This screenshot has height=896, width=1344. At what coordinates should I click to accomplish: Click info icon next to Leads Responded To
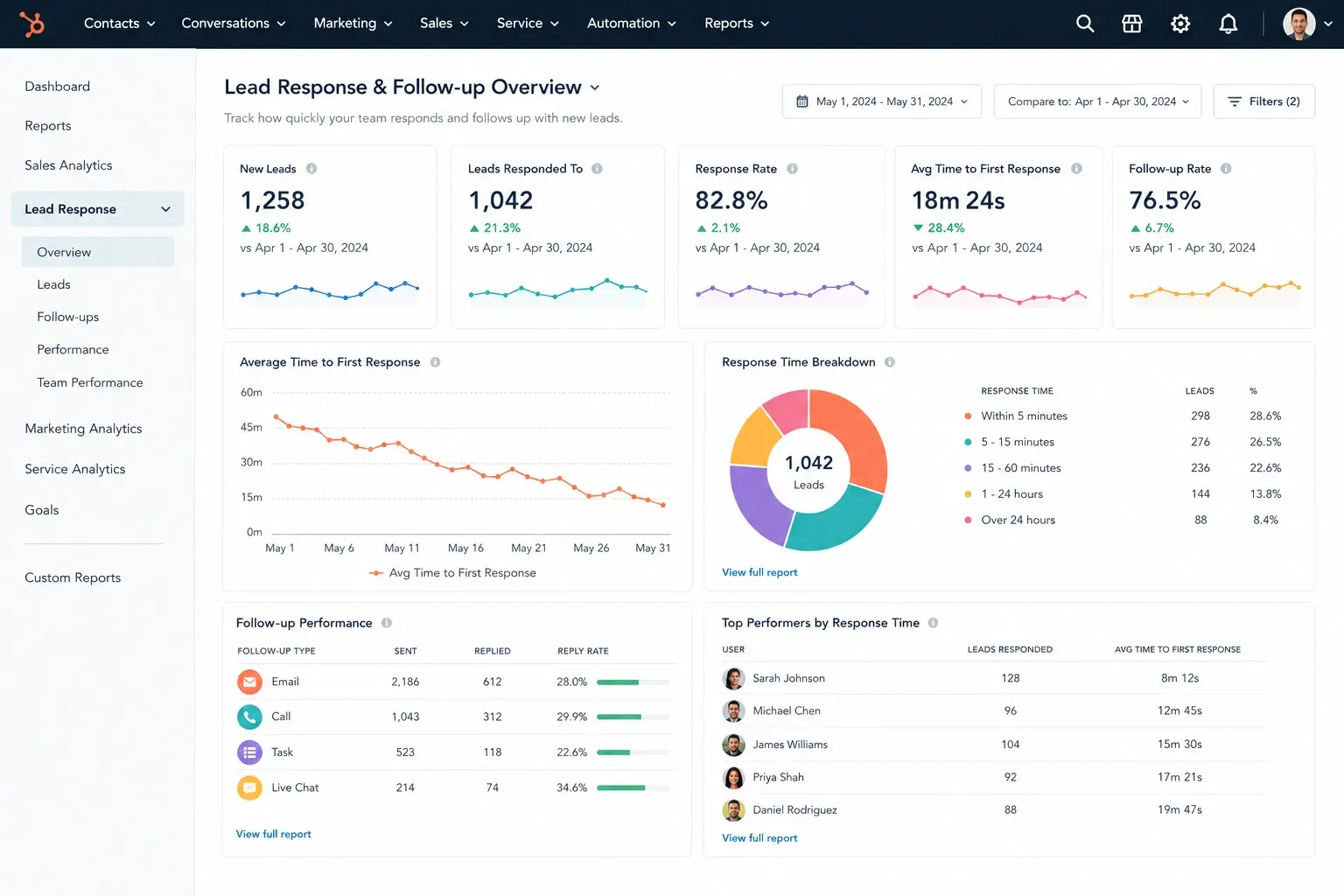[597, 169]
